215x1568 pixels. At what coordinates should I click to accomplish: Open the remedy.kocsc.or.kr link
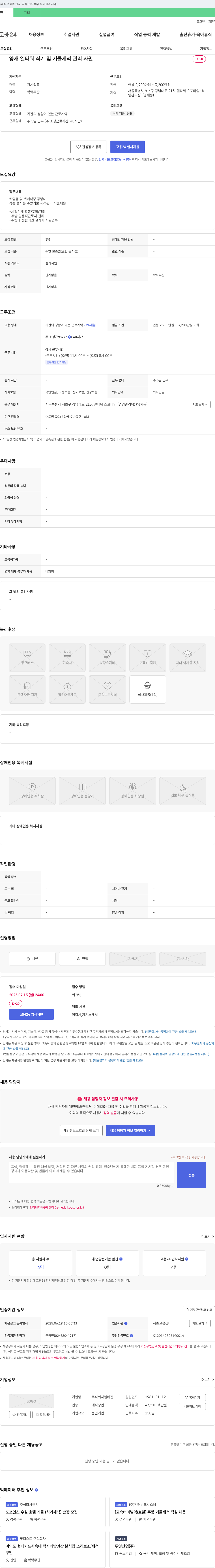coord(56,1208)
